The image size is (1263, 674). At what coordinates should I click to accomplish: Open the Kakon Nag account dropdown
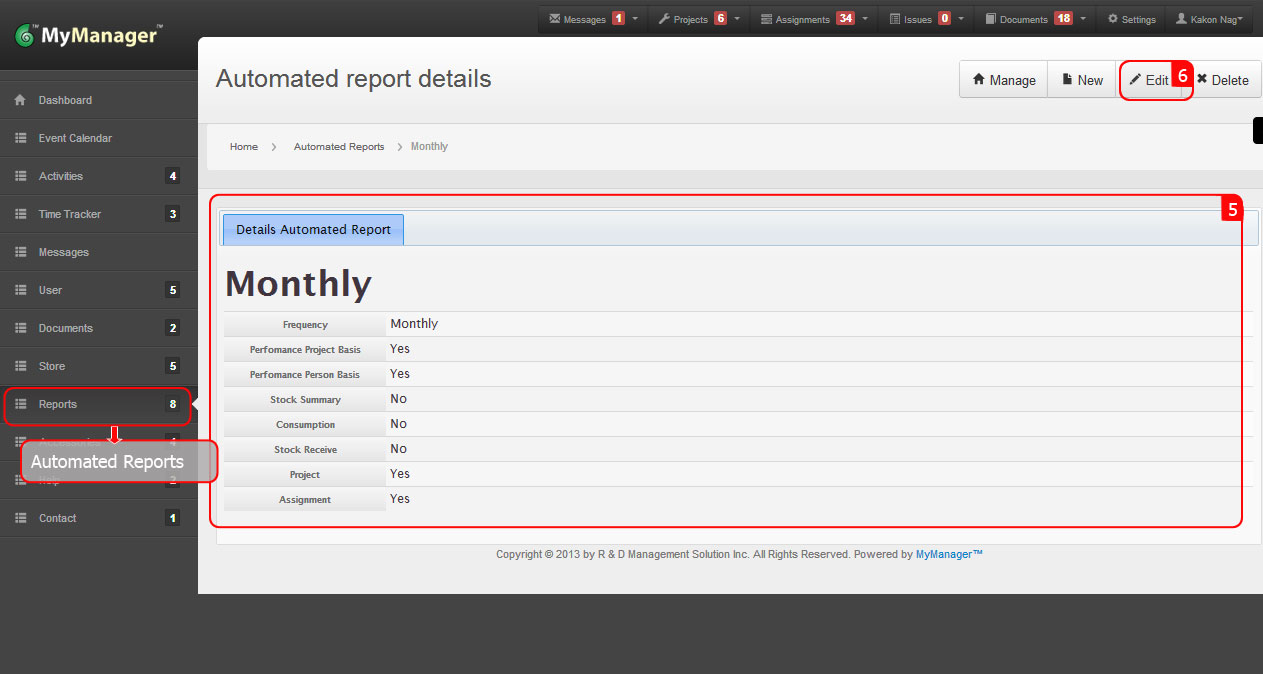click(1241, 18)
